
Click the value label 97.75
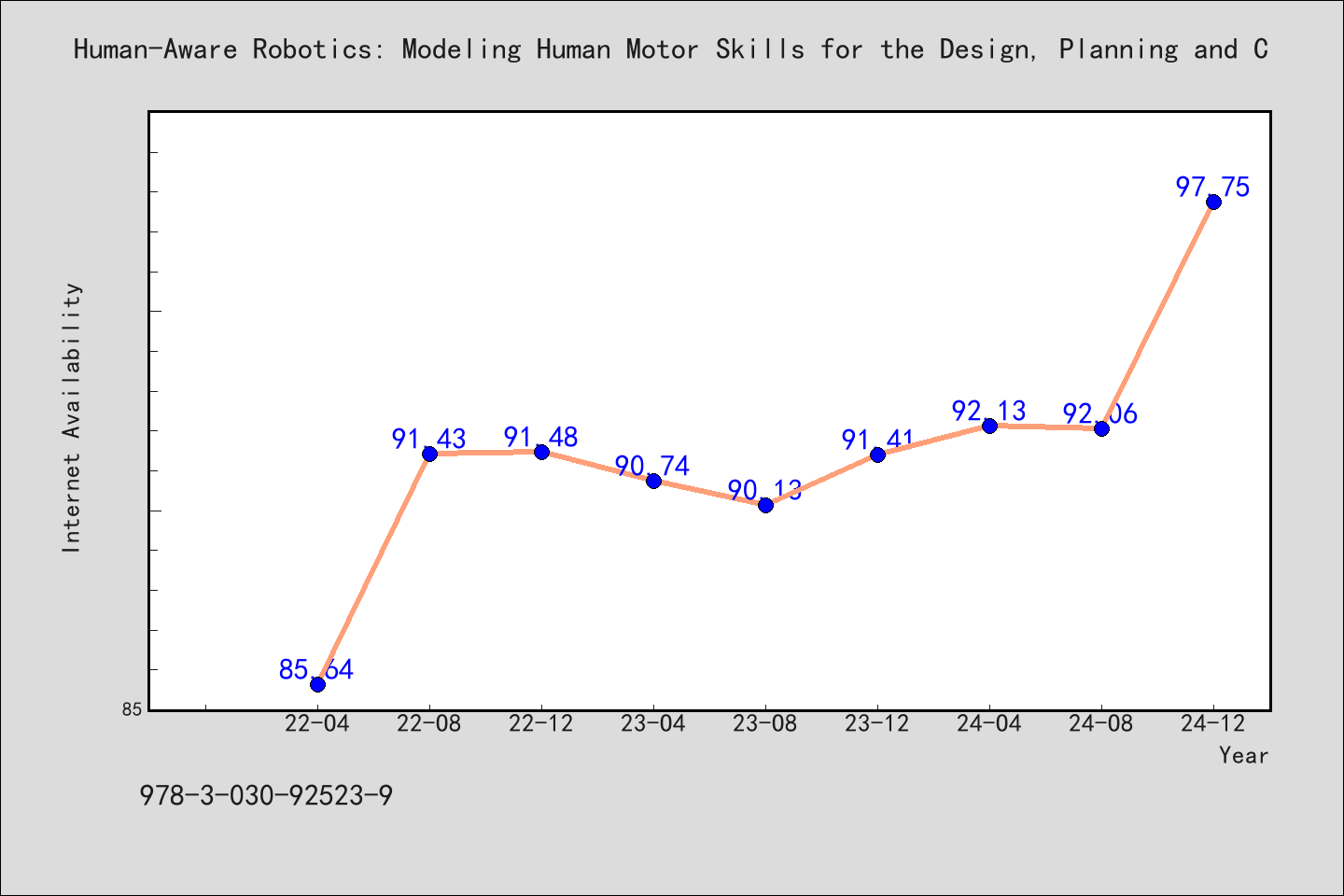click(x=1212, y=188)
